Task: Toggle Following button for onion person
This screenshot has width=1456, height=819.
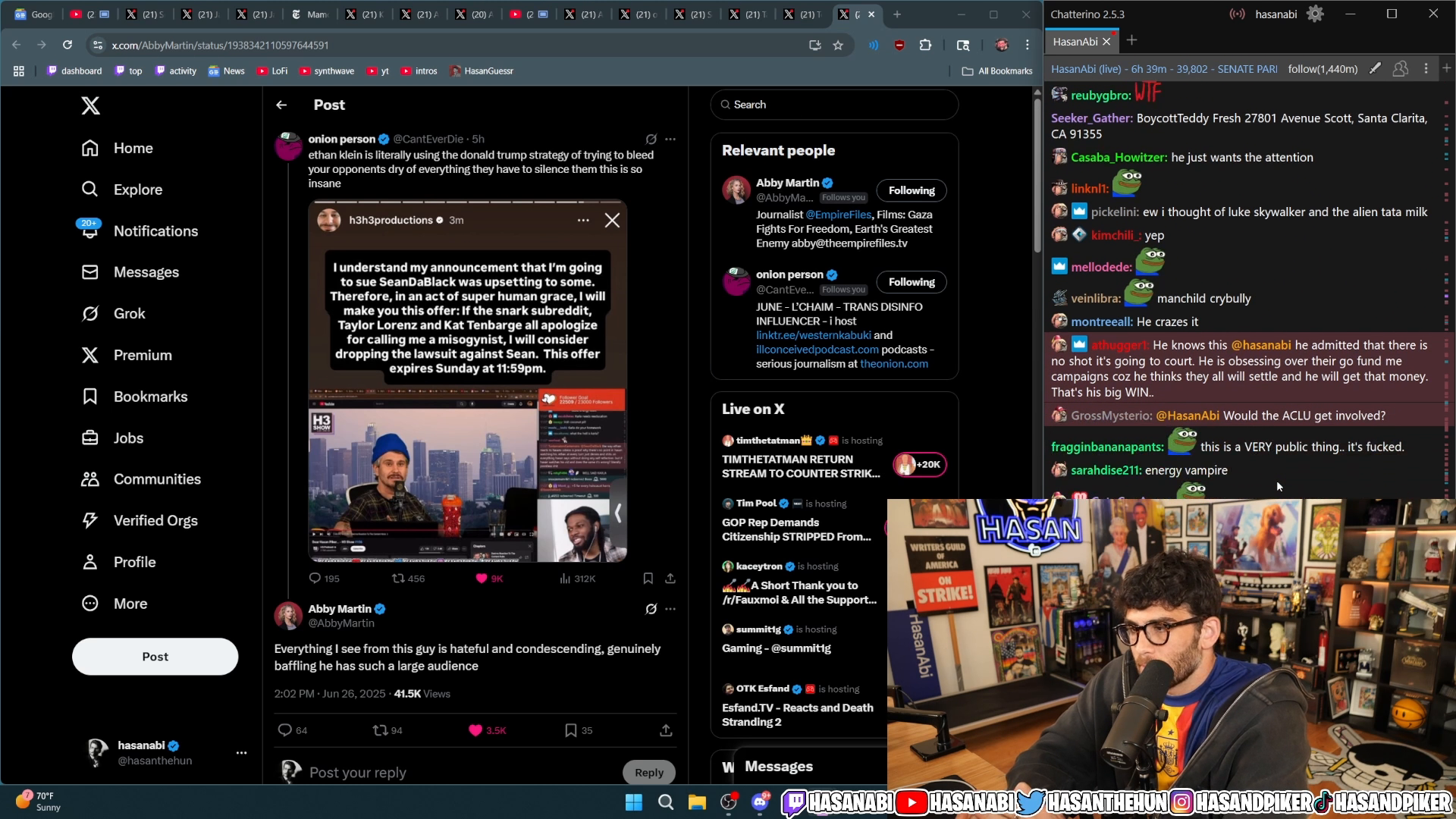Action: tap(912, 282)
